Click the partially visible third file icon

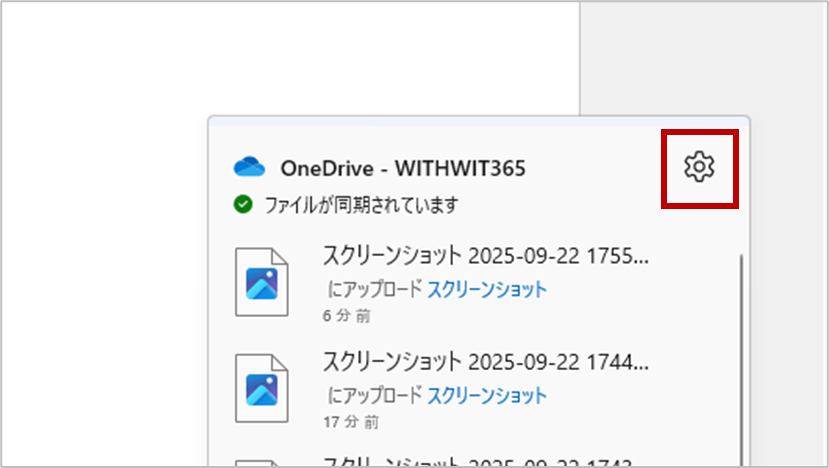point(261,462)
